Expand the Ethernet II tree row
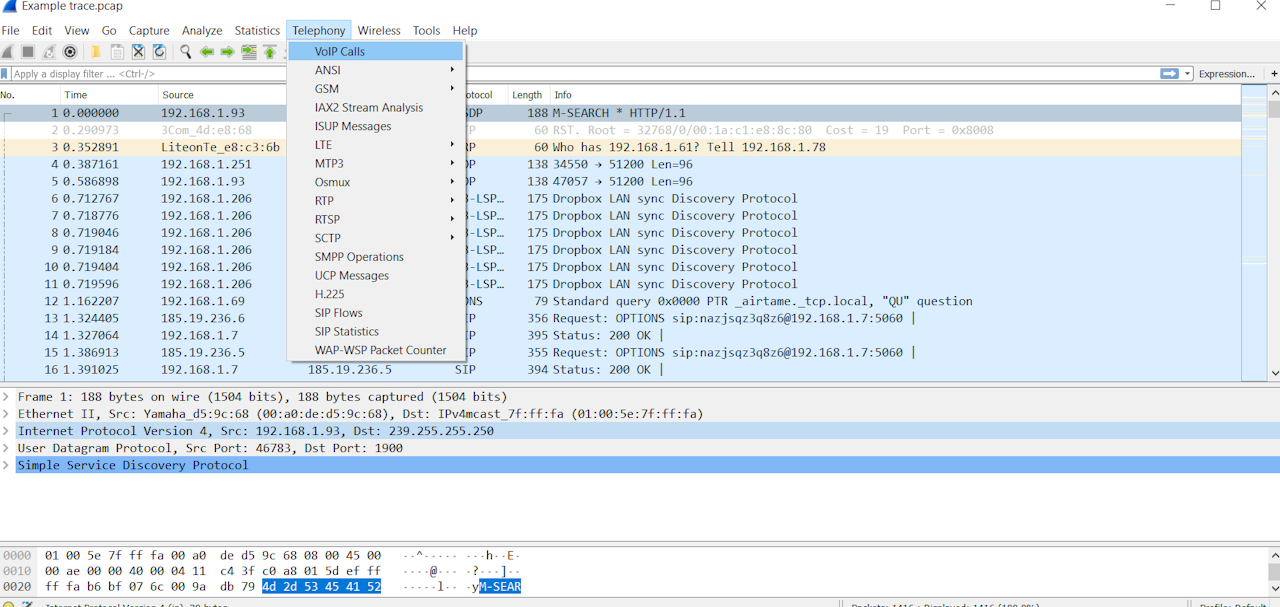 tap(7, 414)
